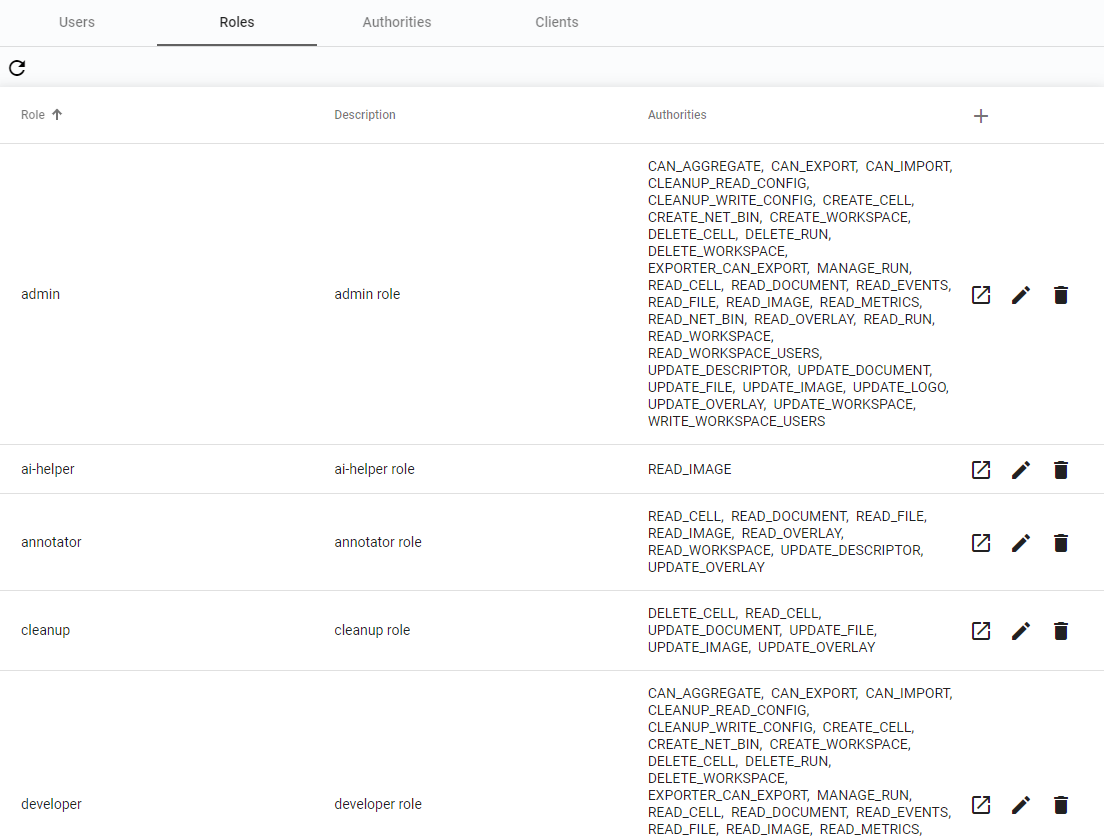Click the plus icon to add role
Screen dimensions: 1104x839
(x=981, y=116)
